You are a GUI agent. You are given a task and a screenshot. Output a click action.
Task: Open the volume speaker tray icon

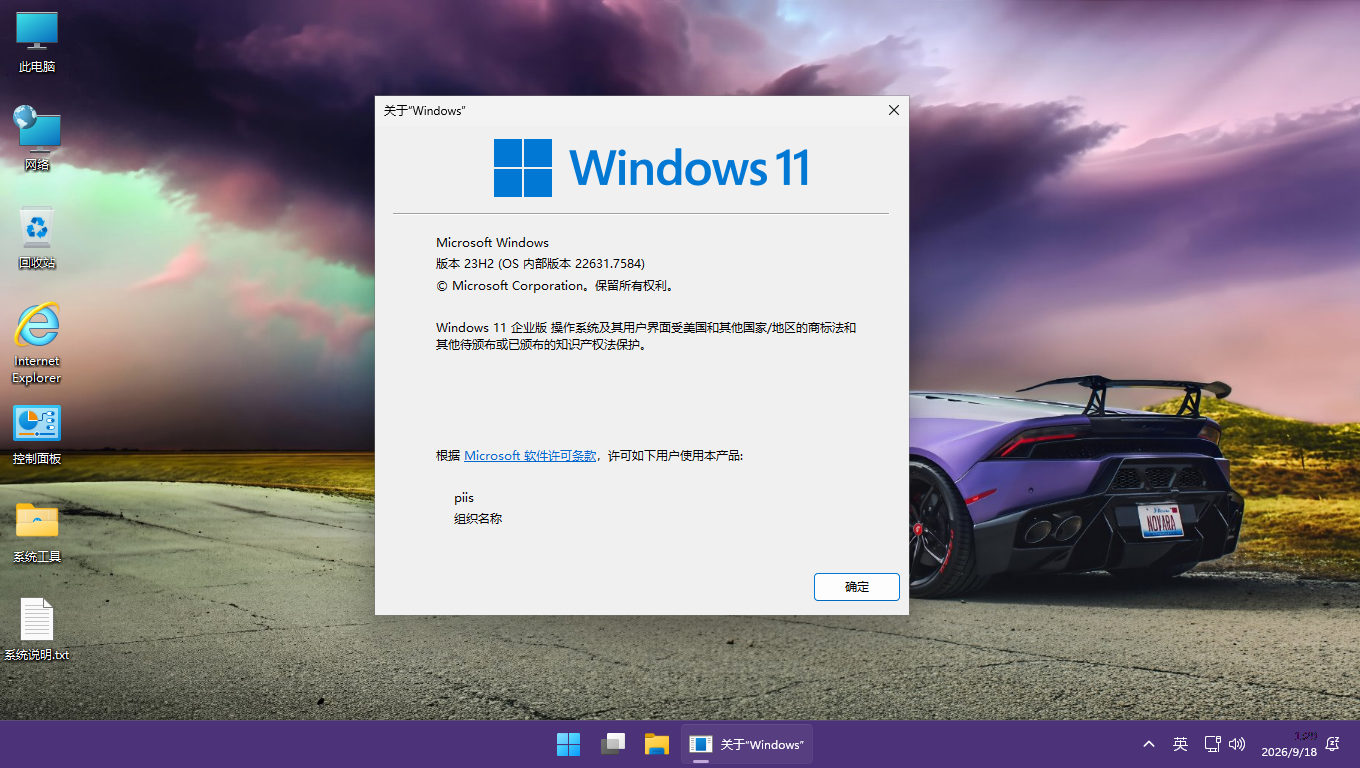(x=1237, y=744)
